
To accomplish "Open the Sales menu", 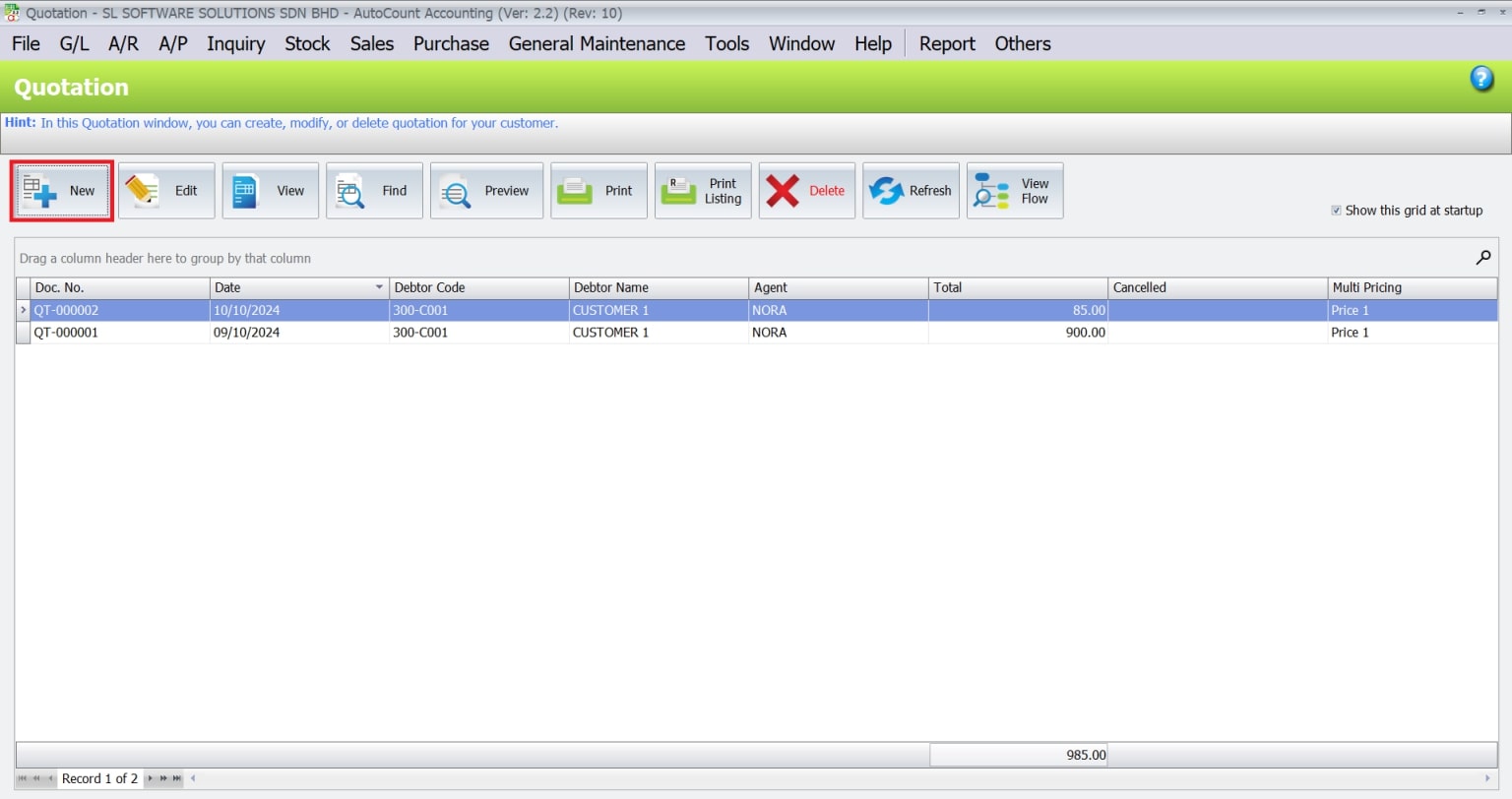I will 371,43.
